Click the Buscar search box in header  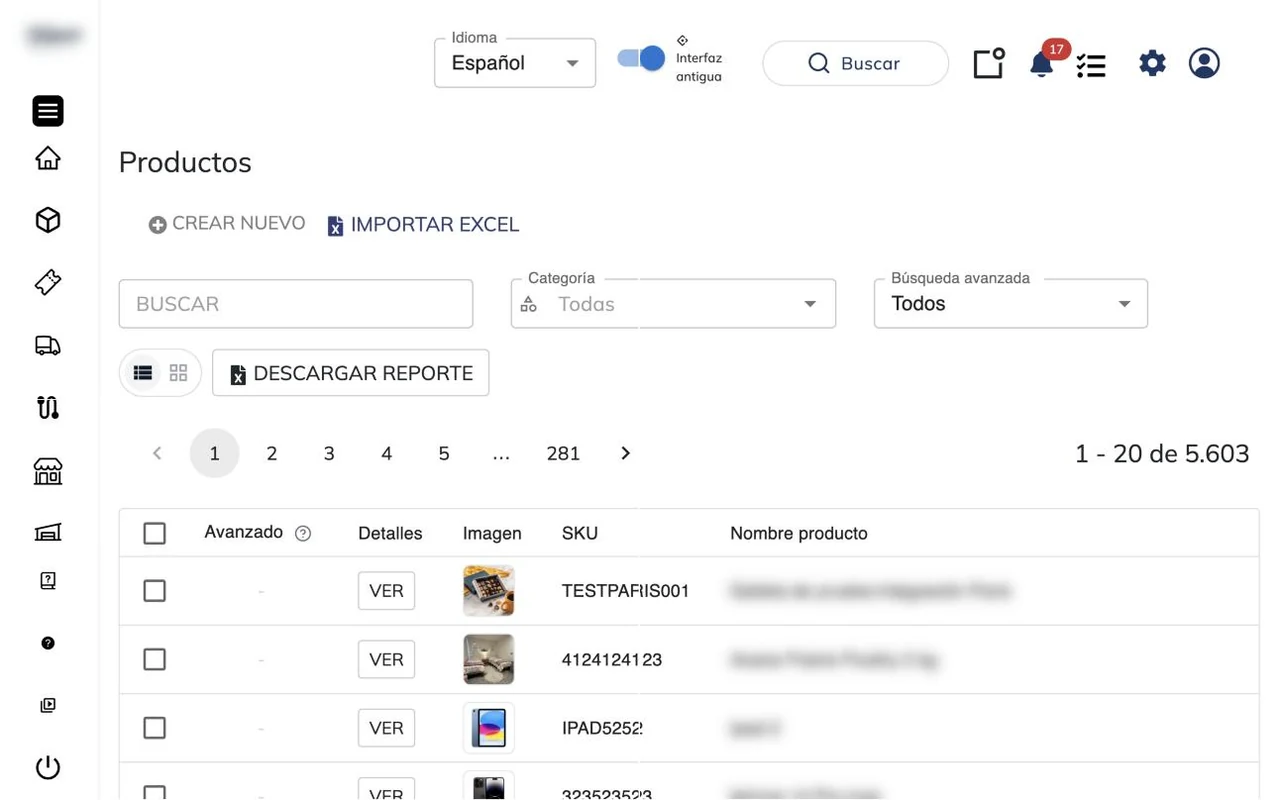click(855, 63)
